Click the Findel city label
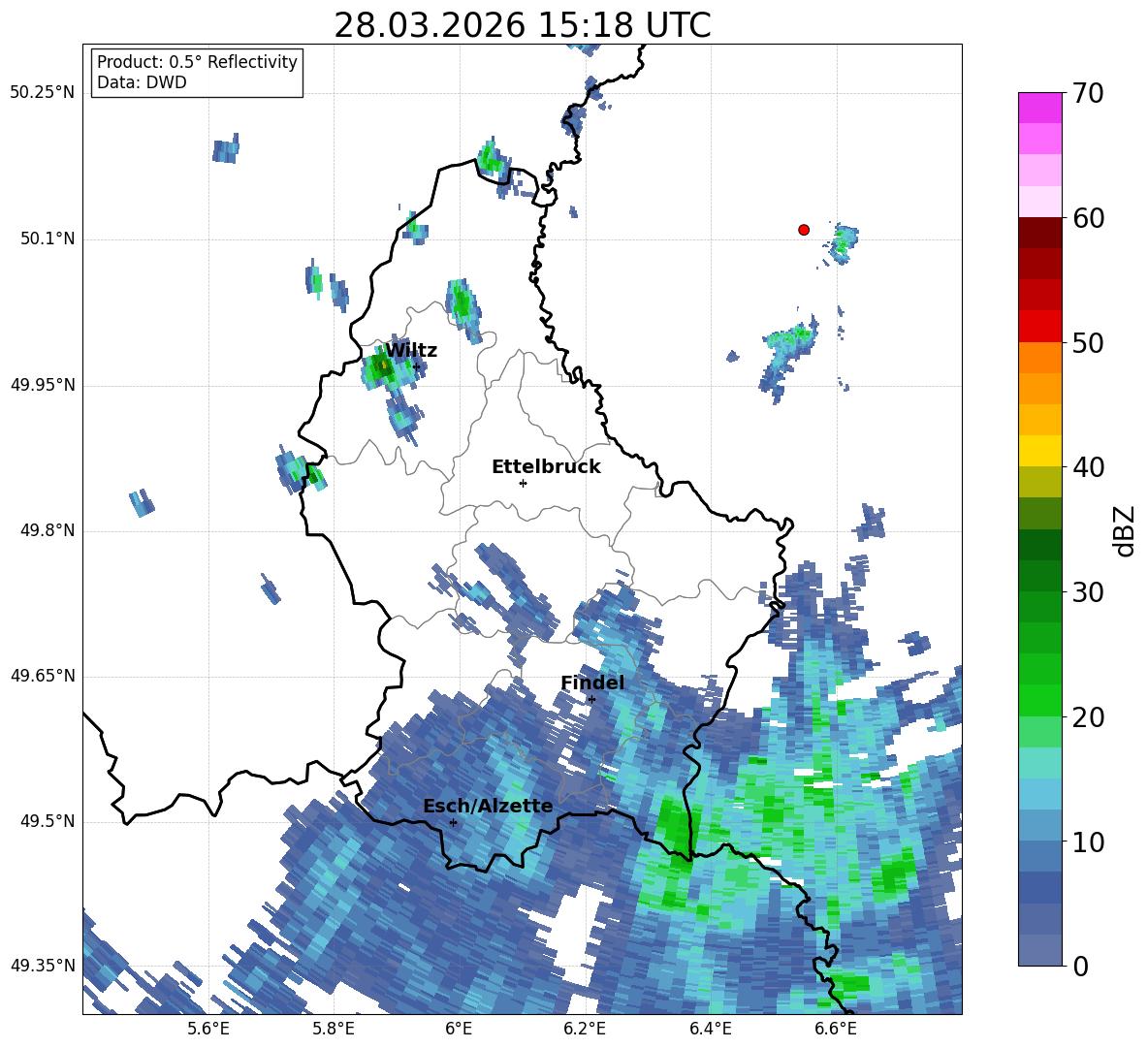The image size is (1148, 1048). (592, 683)
